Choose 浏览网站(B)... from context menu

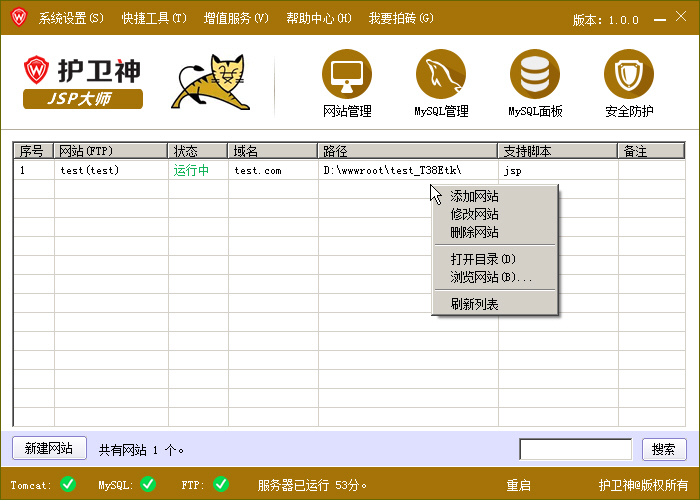(x=495, y=277)
